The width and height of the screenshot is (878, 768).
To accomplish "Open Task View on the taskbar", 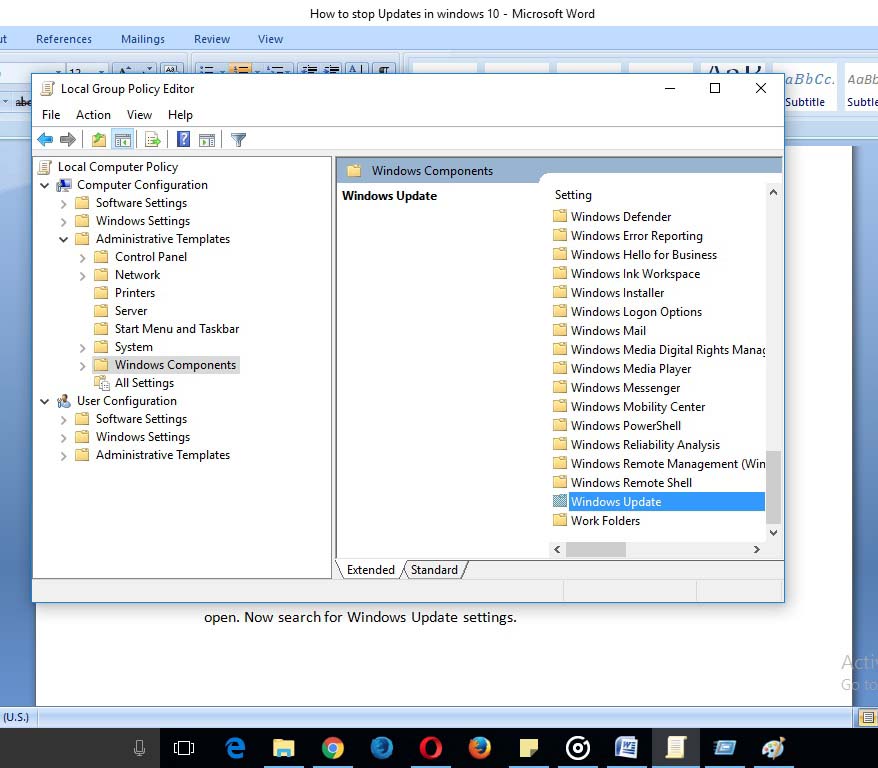I will click(x=184, y=748).
